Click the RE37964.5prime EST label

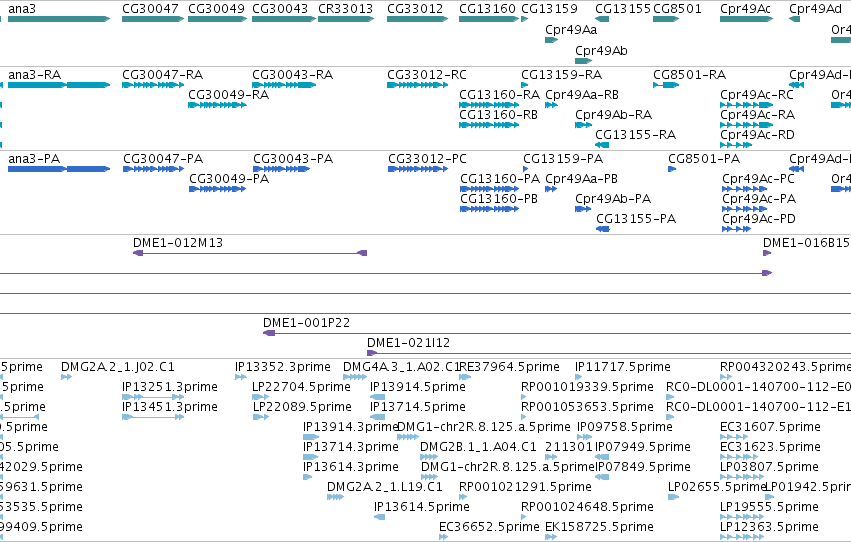tap(509, 367)
